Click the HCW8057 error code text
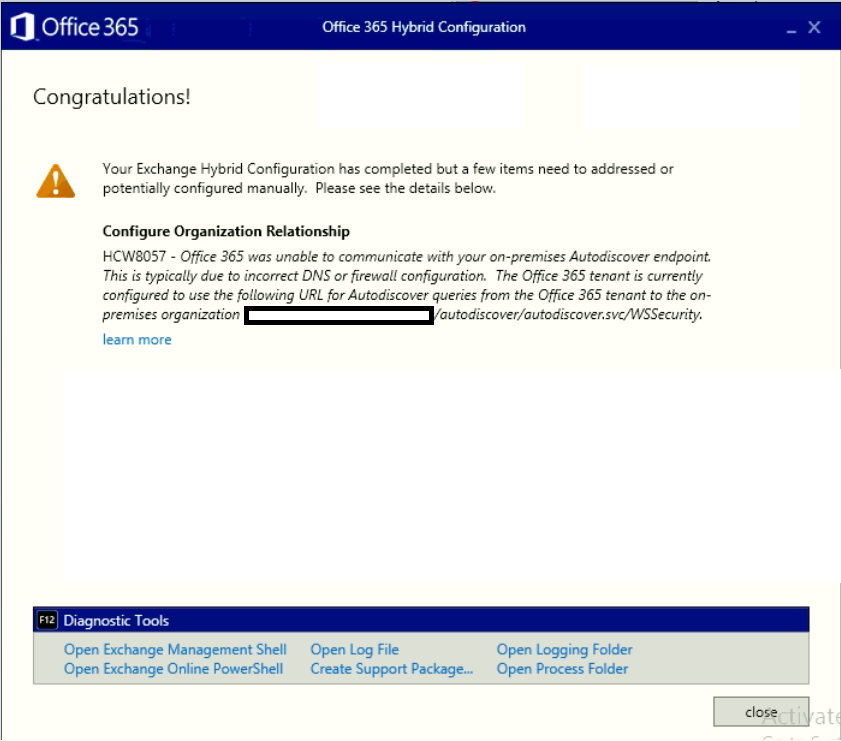 (134, 256)
